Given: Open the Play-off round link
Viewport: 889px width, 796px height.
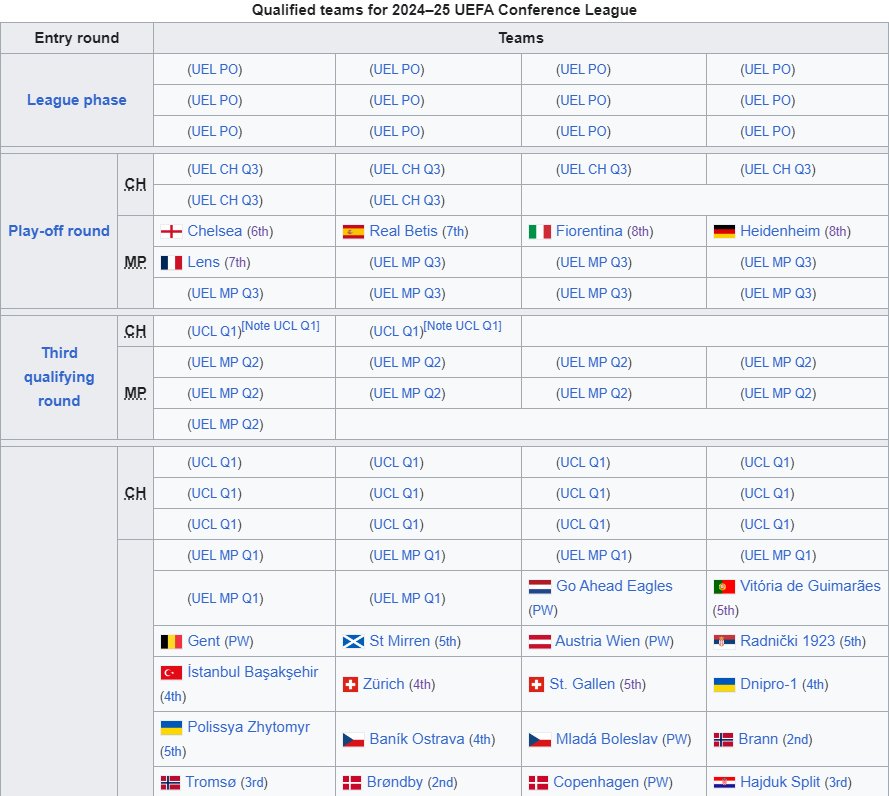Looking at the screenshot, I should click(59, 231).
